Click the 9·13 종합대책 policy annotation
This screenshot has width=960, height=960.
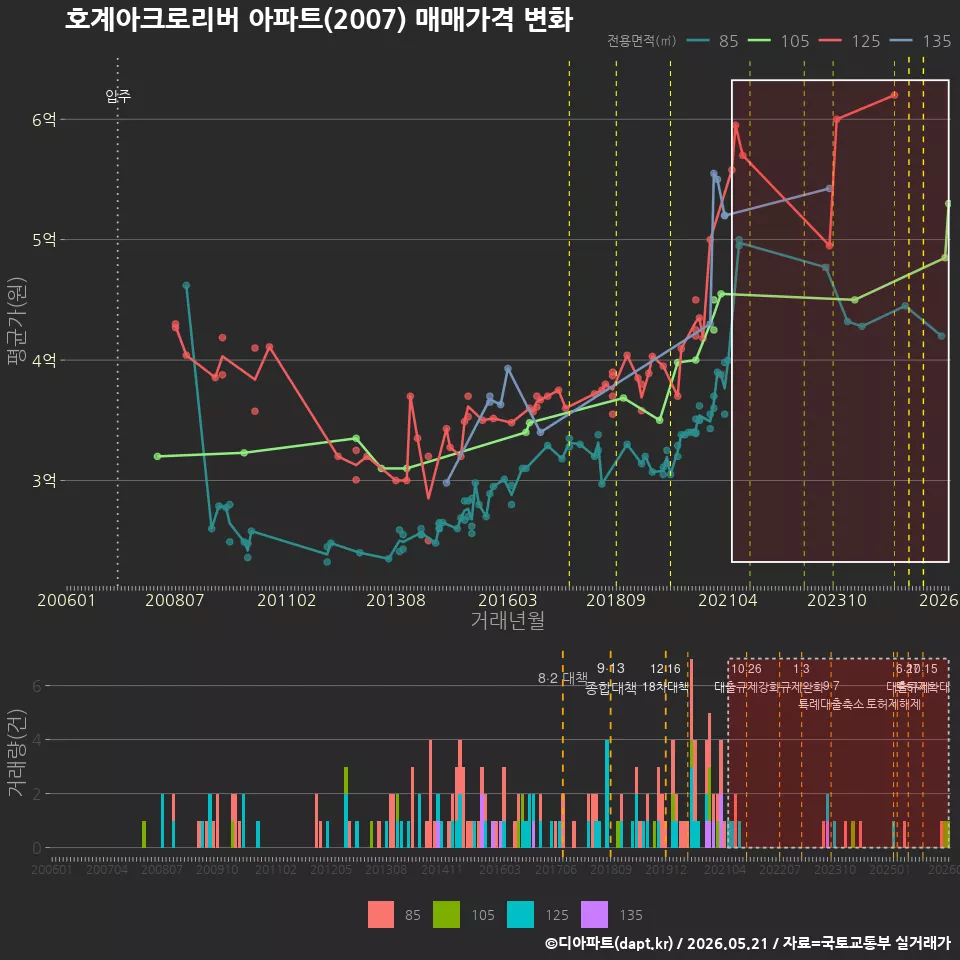611,678
